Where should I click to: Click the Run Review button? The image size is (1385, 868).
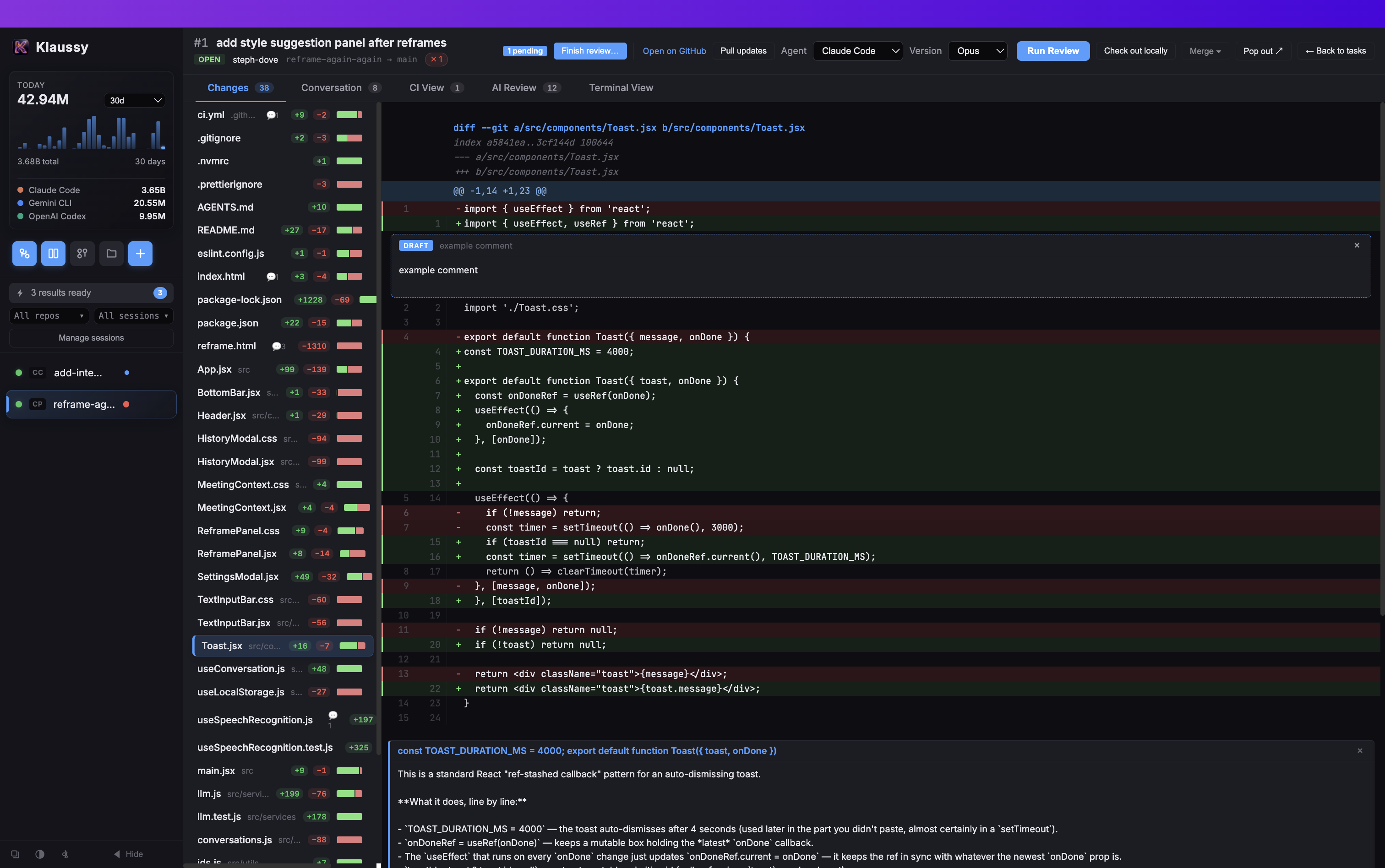[x=1052, y=50]
